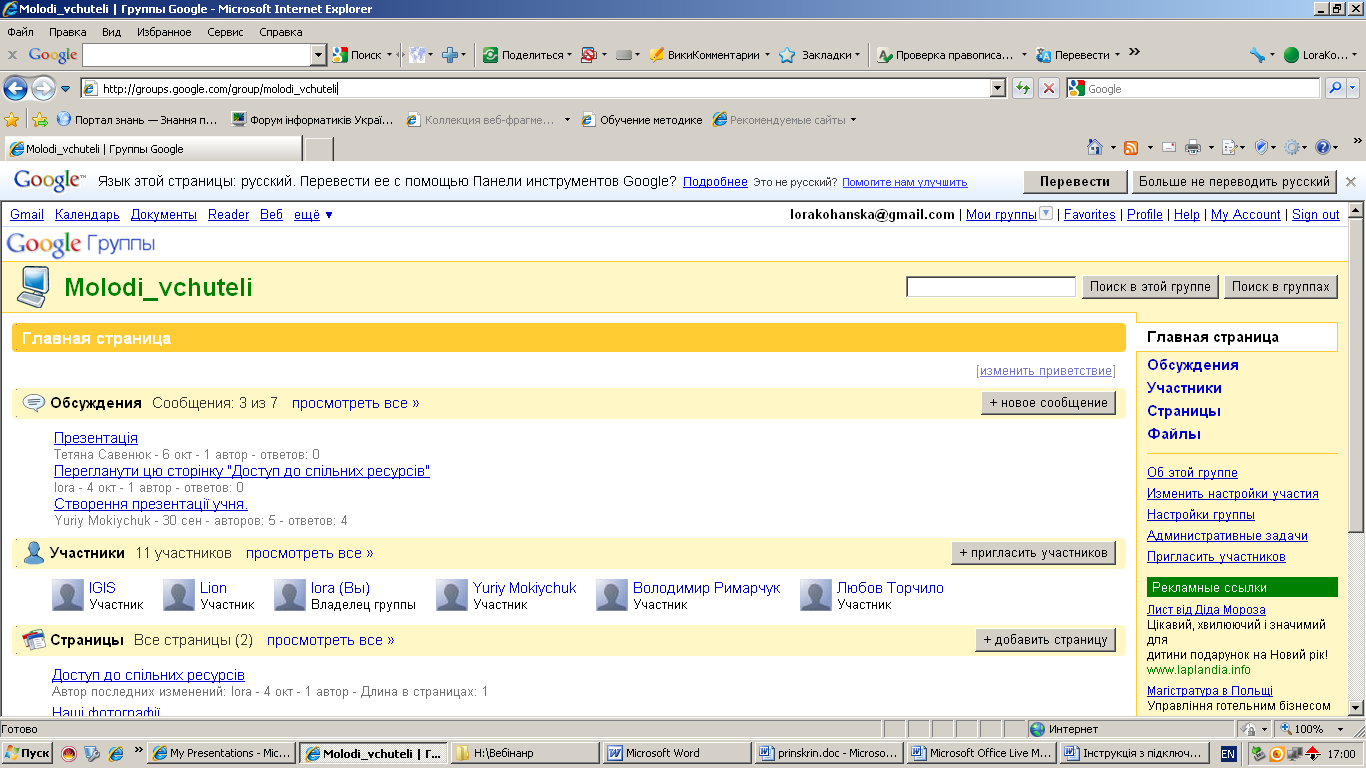Click the 'Файлы' sidebar link
This screenshot has height=768, width=1366.
click(1174, 434)
